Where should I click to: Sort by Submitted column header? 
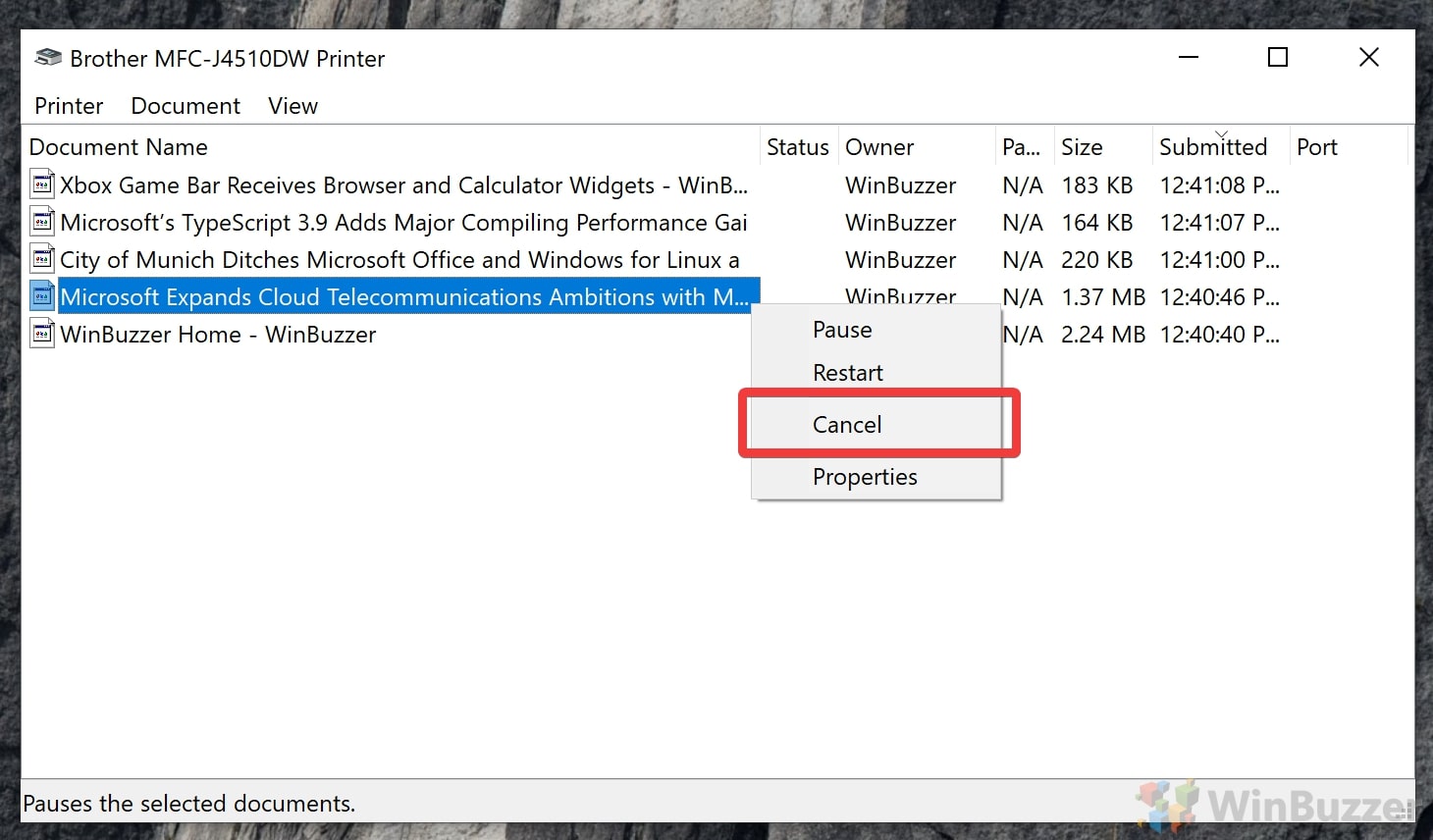point(1221,147)
